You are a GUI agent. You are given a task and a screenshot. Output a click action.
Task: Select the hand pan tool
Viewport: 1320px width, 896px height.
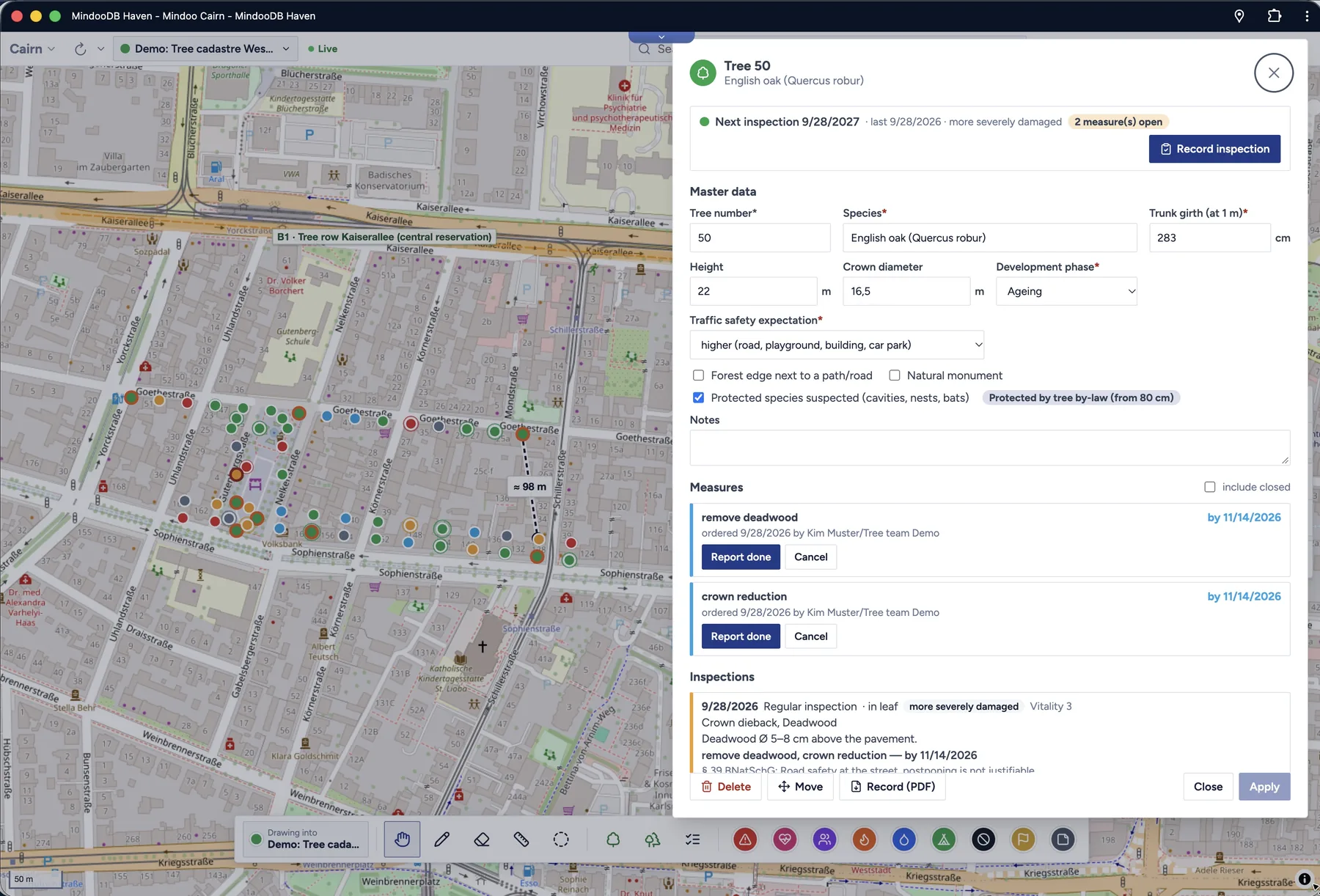(x=402, y=840)
